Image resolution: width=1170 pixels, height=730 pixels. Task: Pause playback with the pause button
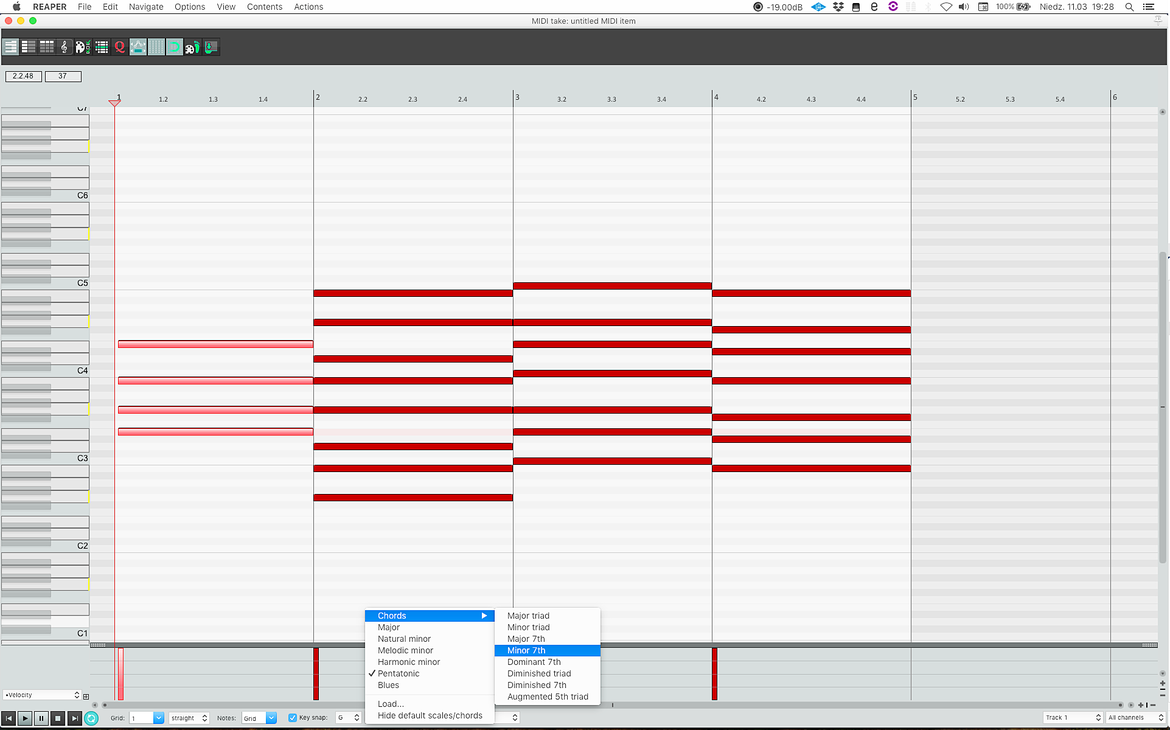42,718
